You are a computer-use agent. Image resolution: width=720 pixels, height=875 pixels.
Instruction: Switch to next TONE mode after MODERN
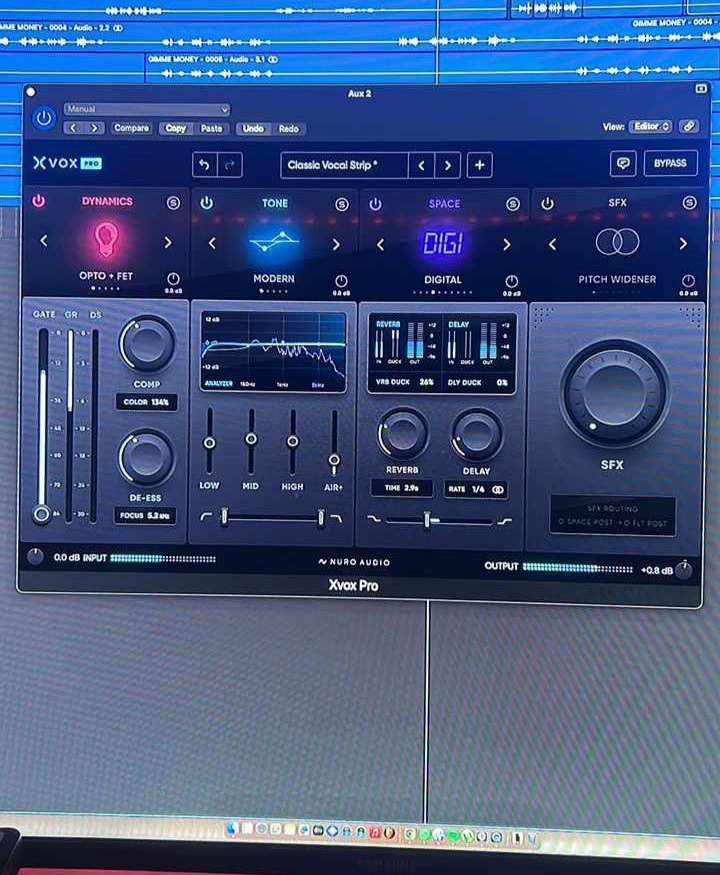pyautogui.click(x=336, y=244)
